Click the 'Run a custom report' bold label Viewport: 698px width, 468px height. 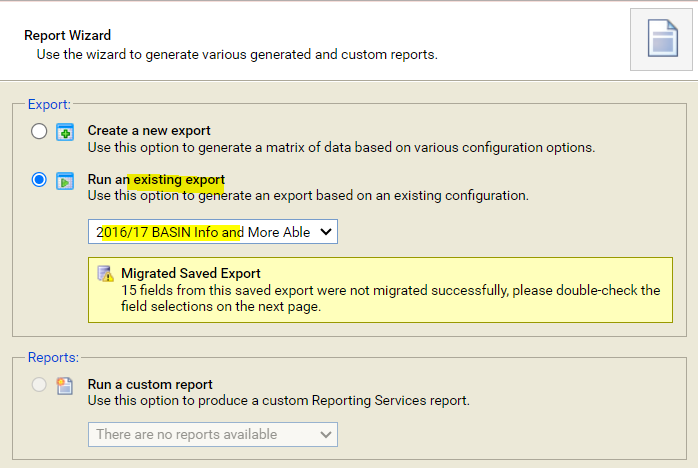(x=150, y=384)
